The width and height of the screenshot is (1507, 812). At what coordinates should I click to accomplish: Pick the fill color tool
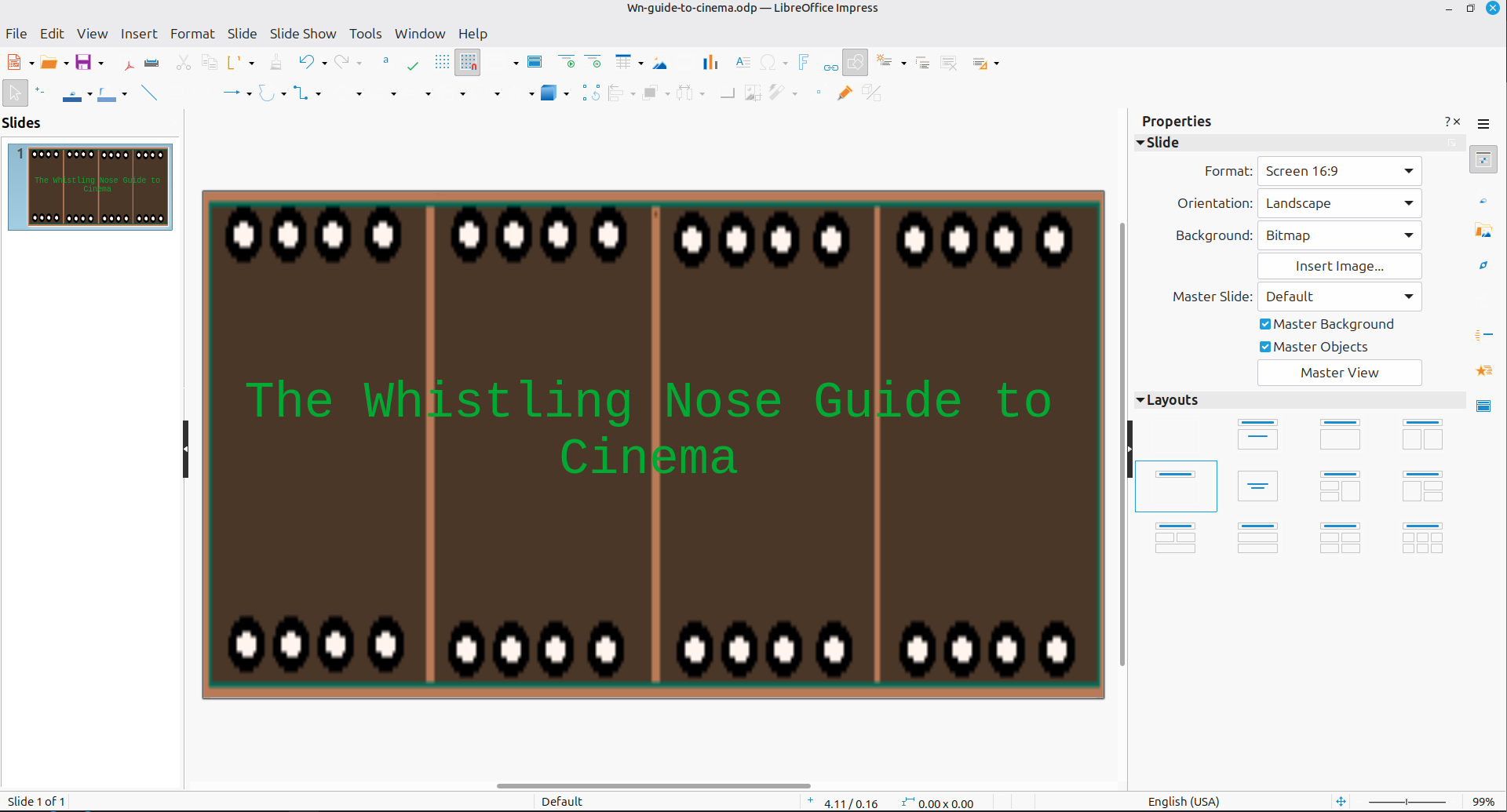pyautogui.click(x=107, y=94)
